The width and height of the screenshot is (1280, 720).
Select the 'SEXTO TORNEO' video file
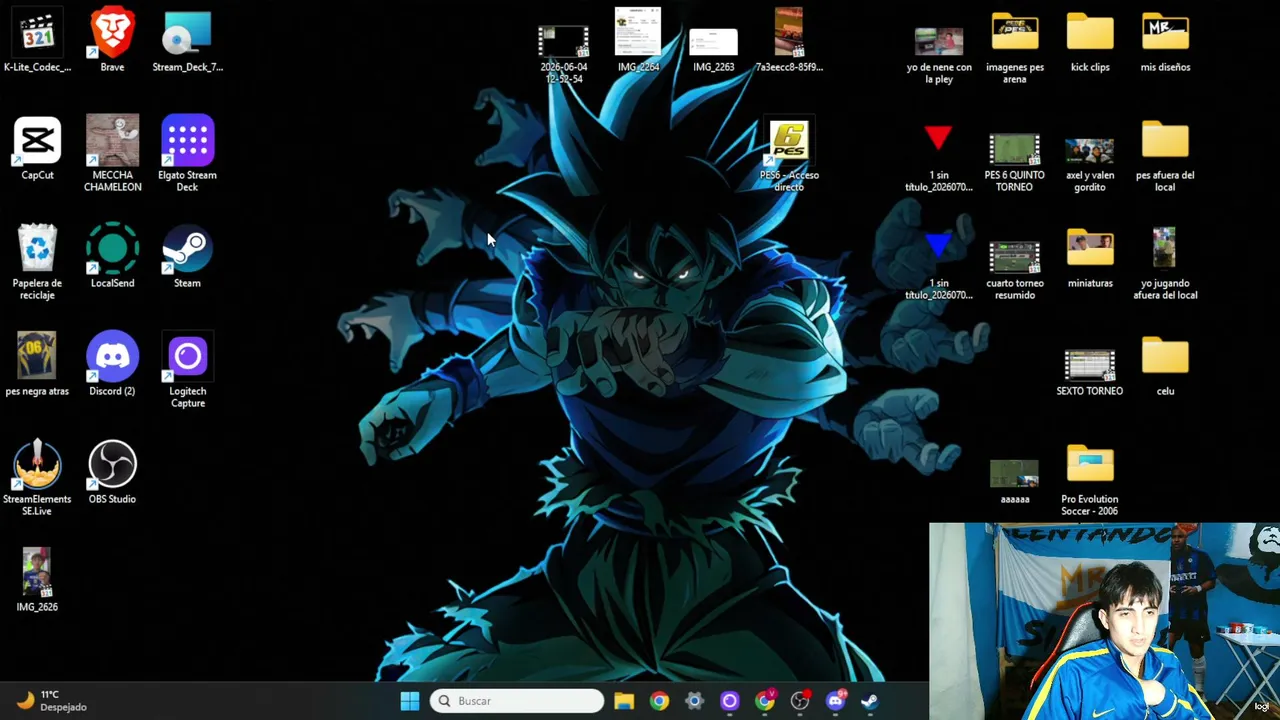1090,372
